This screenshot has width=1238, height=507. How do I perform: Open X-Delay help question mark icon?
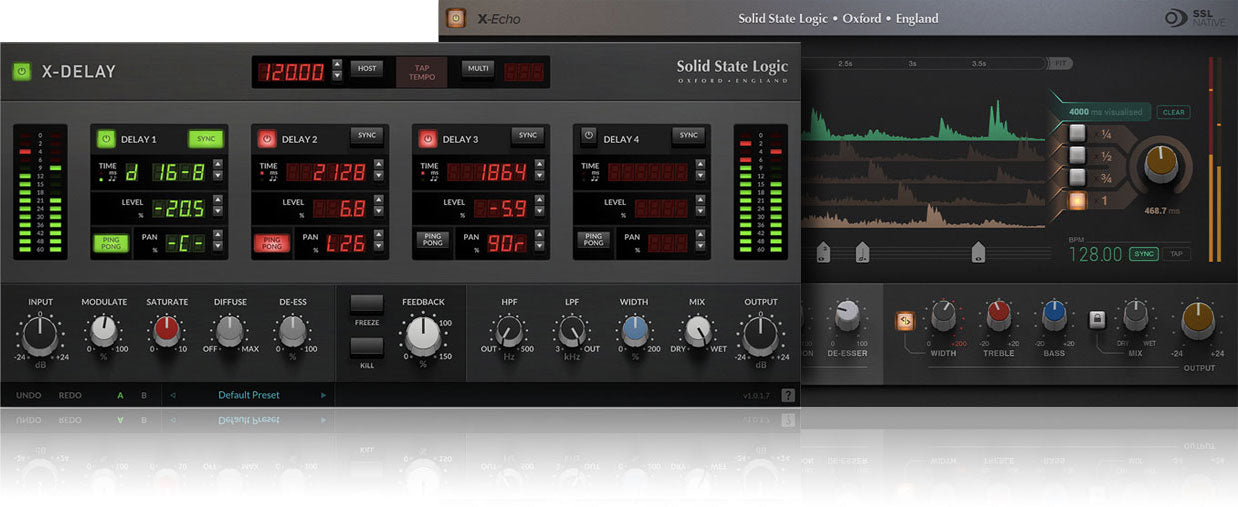click(x=788, y=395)
